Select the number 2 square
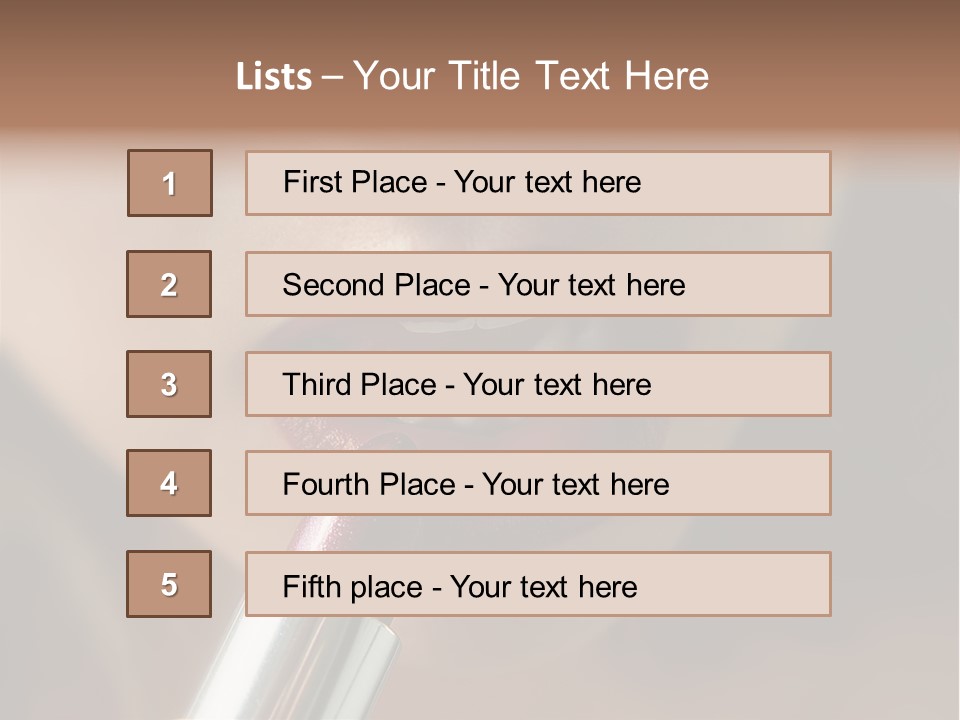960x720 pixels. point(169,284)
